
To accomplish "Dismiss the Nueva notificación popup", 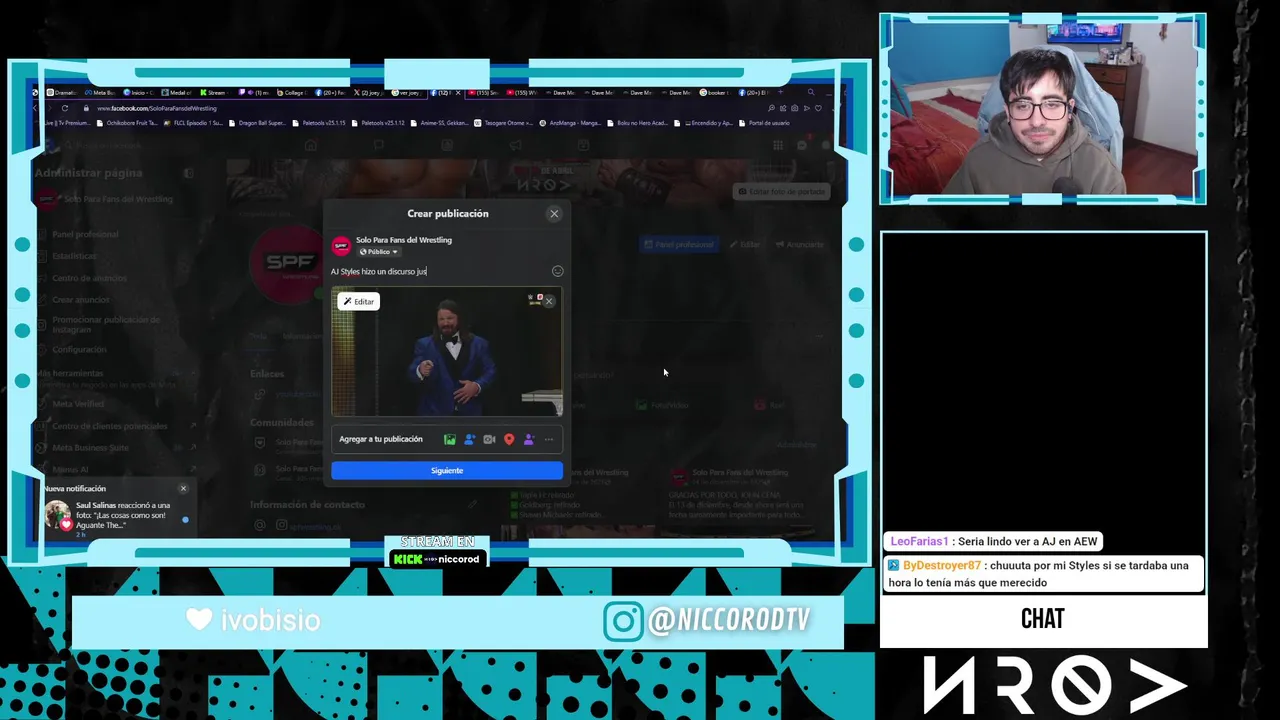I will (183, 488).
